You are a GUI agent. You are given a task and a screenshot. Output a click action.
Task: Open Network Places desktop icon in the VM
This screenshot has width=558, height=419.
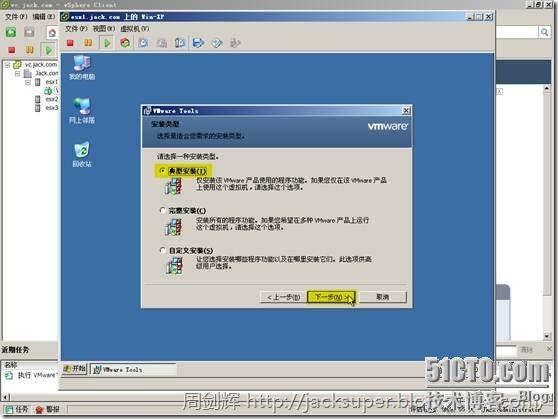pos(82,111)
